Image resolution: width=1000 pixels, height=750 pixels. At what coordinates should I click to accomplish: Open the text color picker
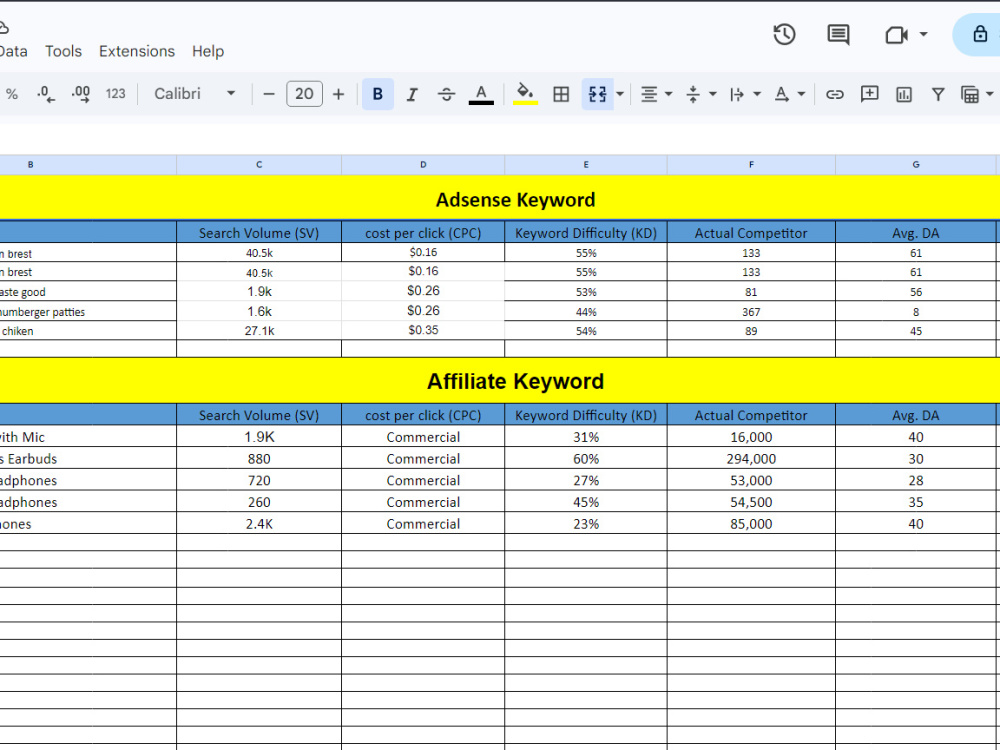coord(481,94)
